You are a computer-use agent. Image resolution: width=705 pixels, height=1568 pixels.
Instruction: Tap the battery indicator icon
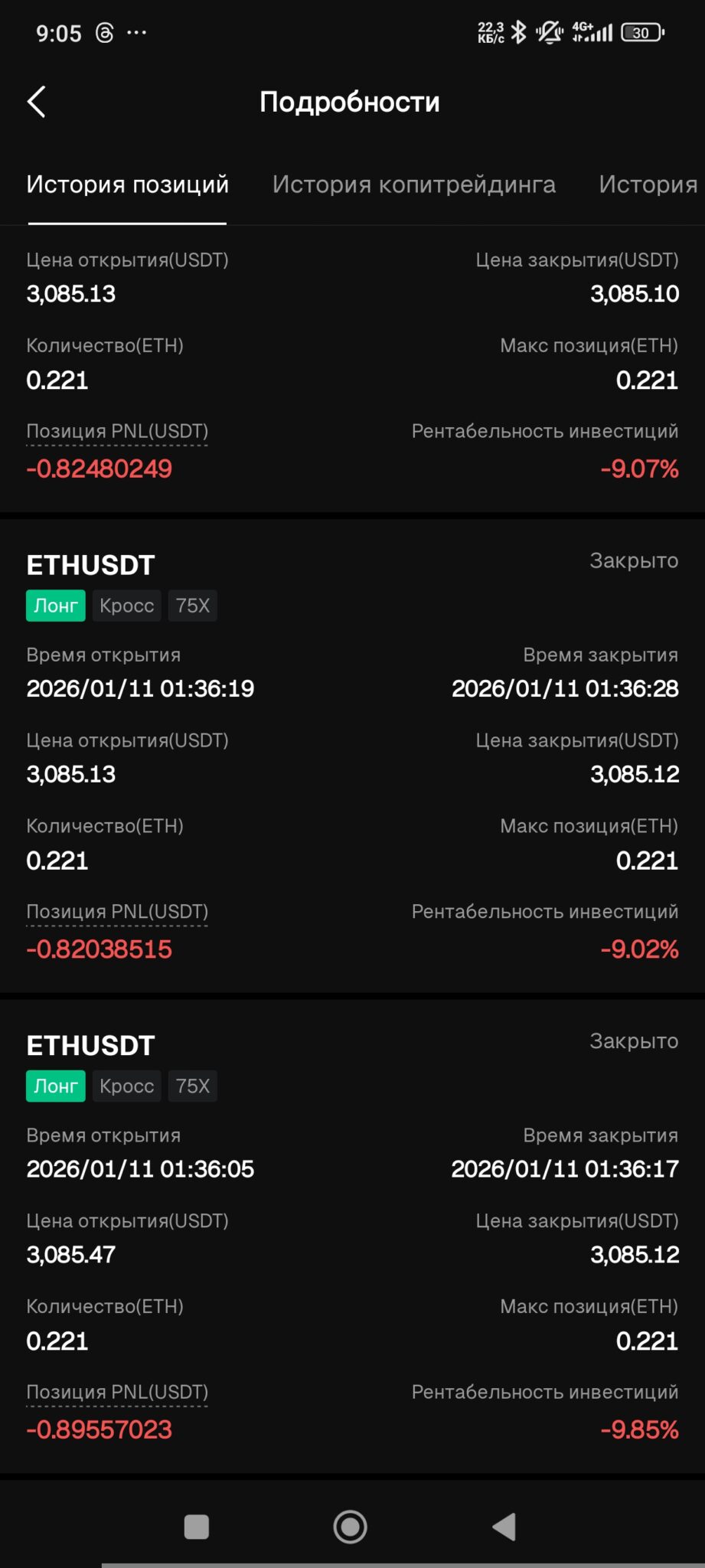tap(642, 33)
